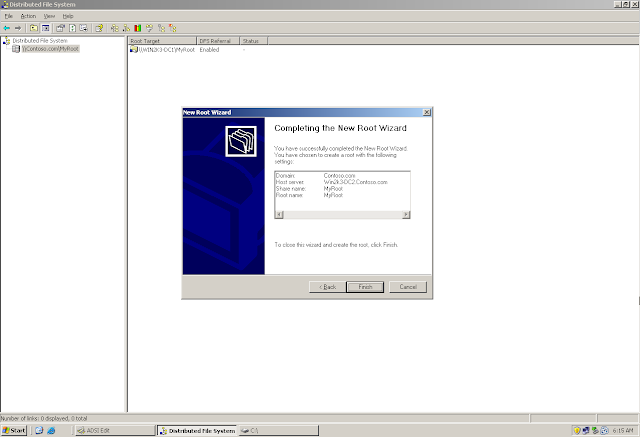Click the Check Status traffic-light icon

pyautogui.click(x=138, y=28)
